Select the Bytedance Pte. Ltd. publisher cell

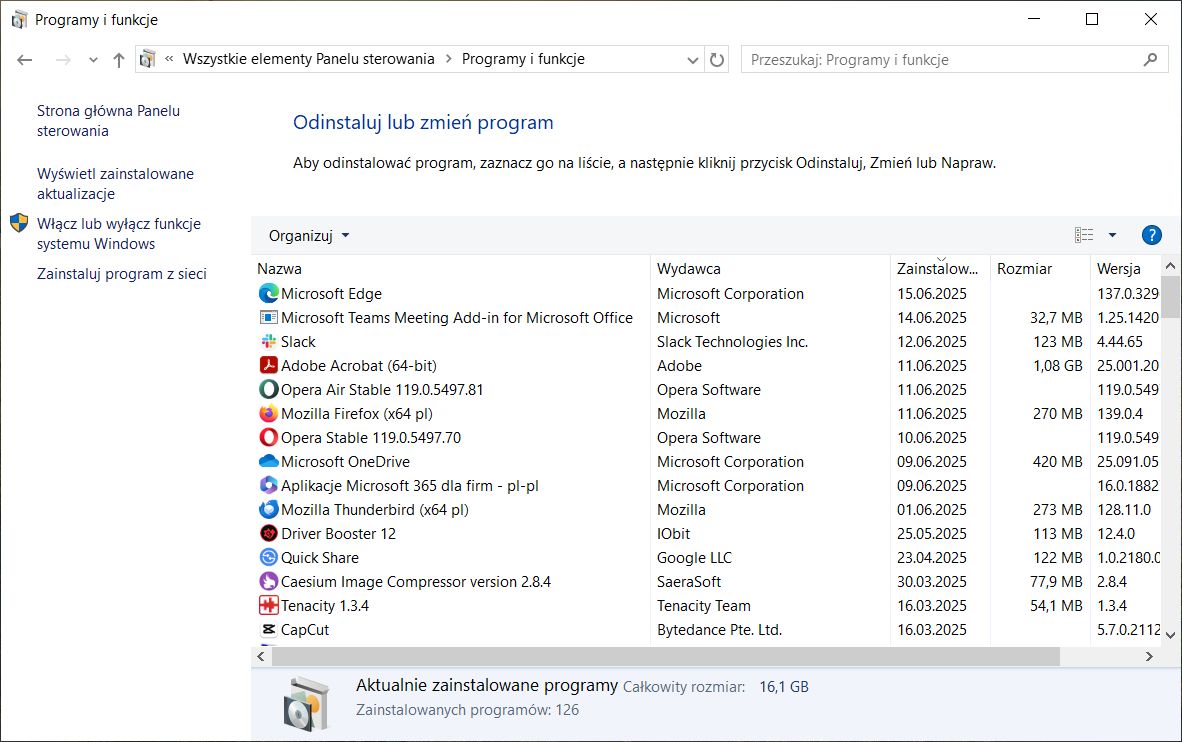[x=719, y=630]
